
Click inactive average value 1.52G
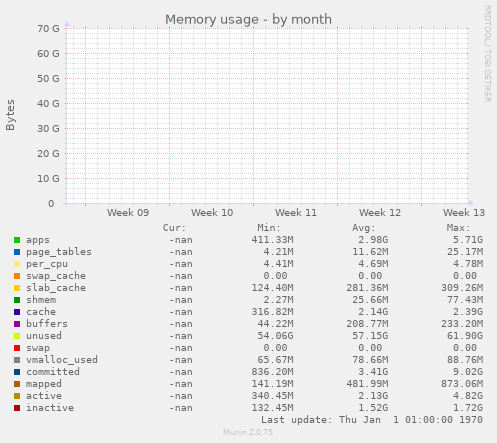373,408
